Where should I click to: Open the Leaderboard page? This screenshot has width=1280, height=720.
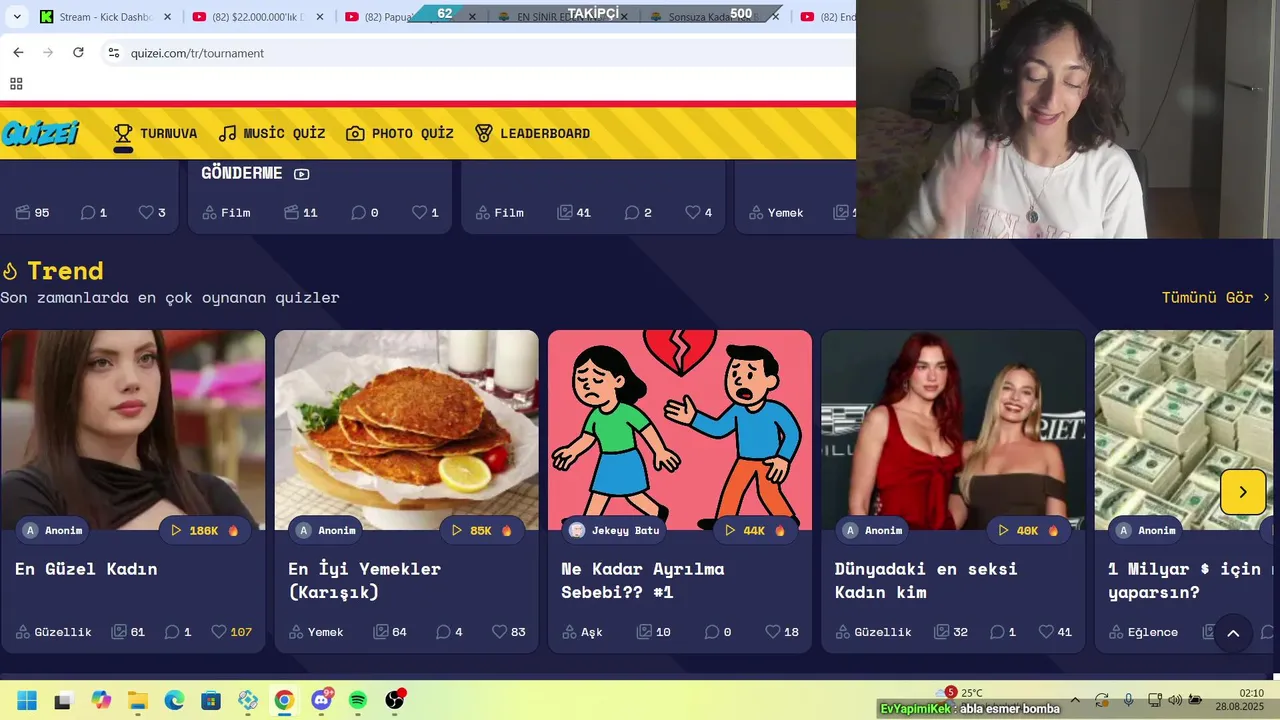[x=532, y=133]
